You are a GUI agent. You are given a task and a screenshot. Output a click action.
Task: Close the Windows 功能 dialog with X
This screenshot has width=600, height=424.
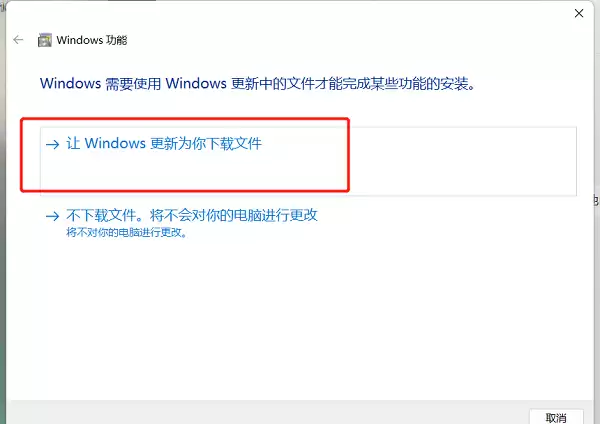pos(579,13)
